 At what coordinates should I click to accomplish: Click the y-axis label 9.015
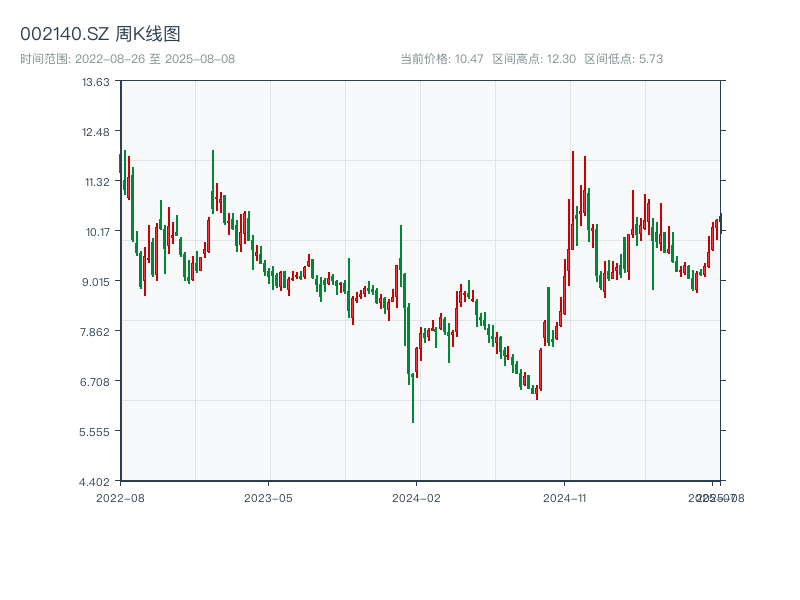[95, 282]
